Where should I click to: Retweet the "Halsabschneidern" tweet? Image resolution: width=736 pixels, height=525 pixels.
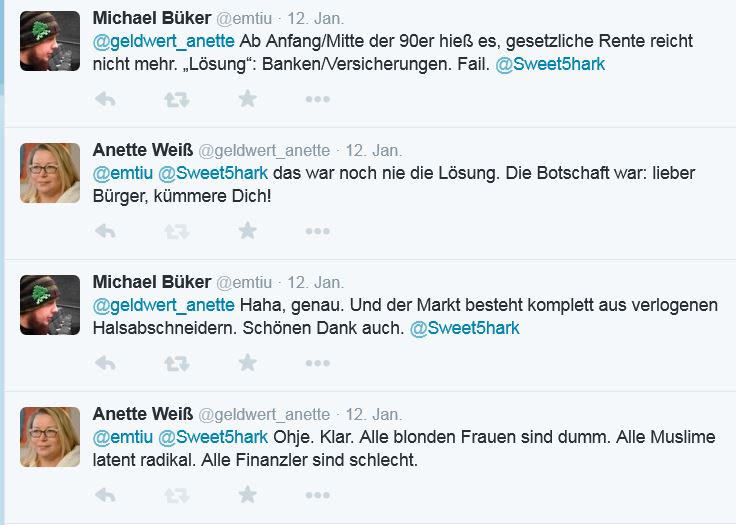click(x=176, y=363)
